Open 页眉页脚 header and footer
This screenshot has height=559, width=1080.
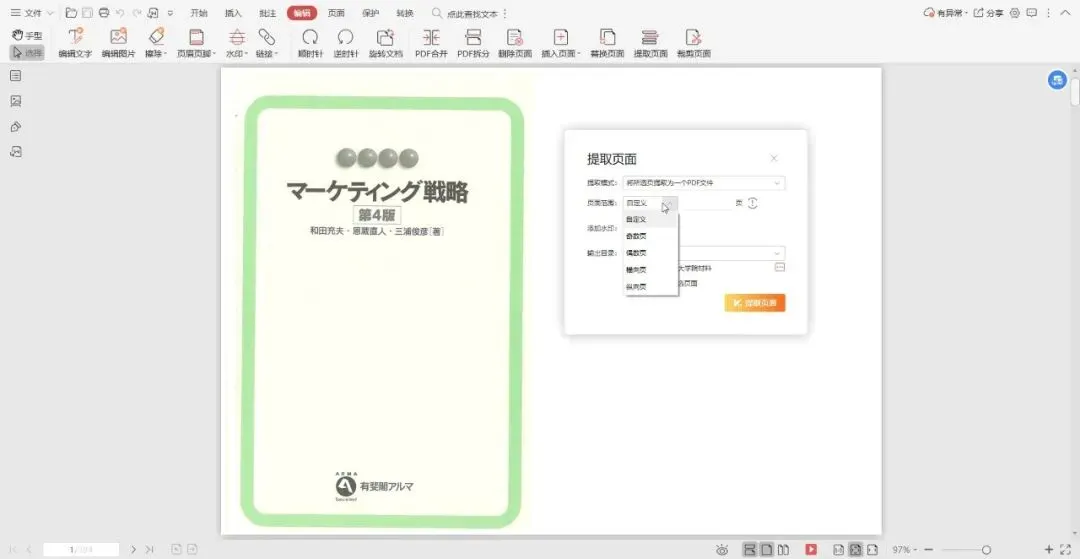[197, 43]
